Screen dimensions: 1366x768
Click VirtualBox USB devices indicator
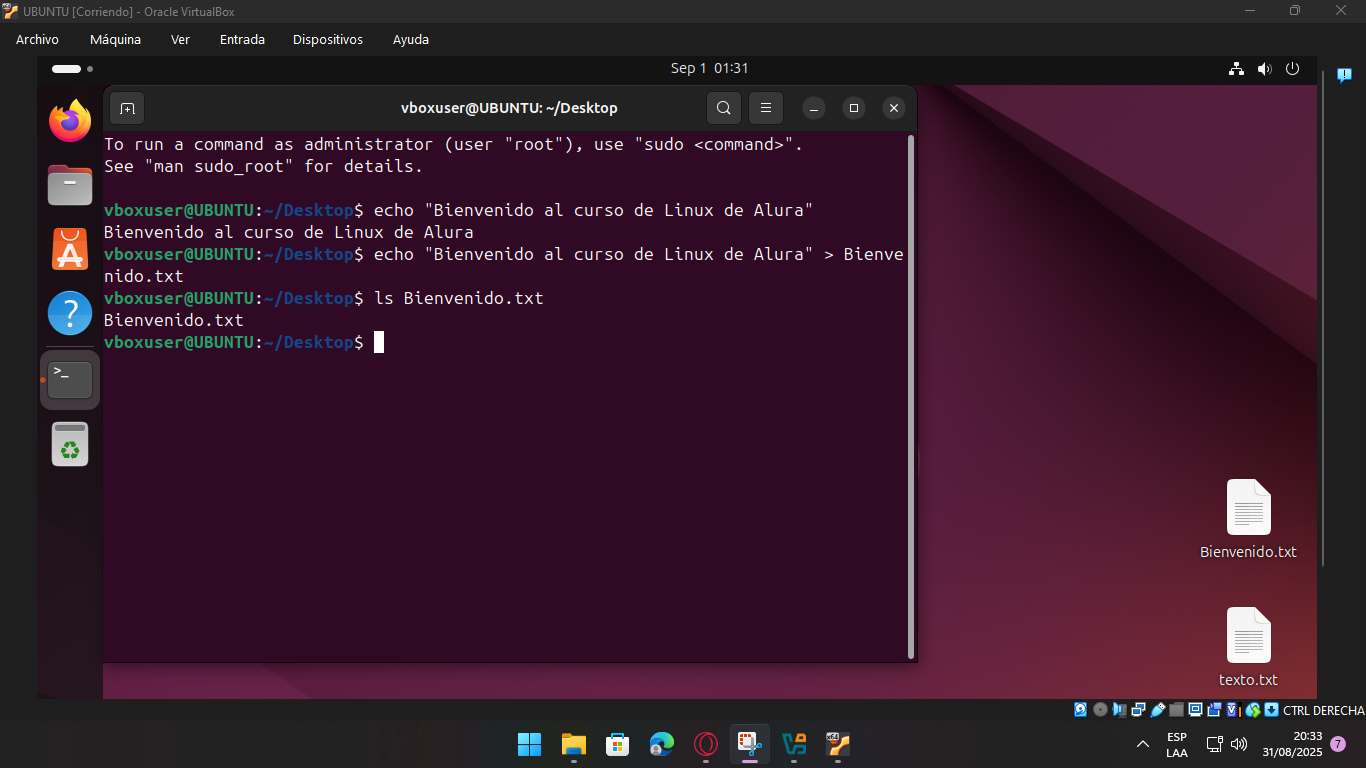[x=1158, y=710]
